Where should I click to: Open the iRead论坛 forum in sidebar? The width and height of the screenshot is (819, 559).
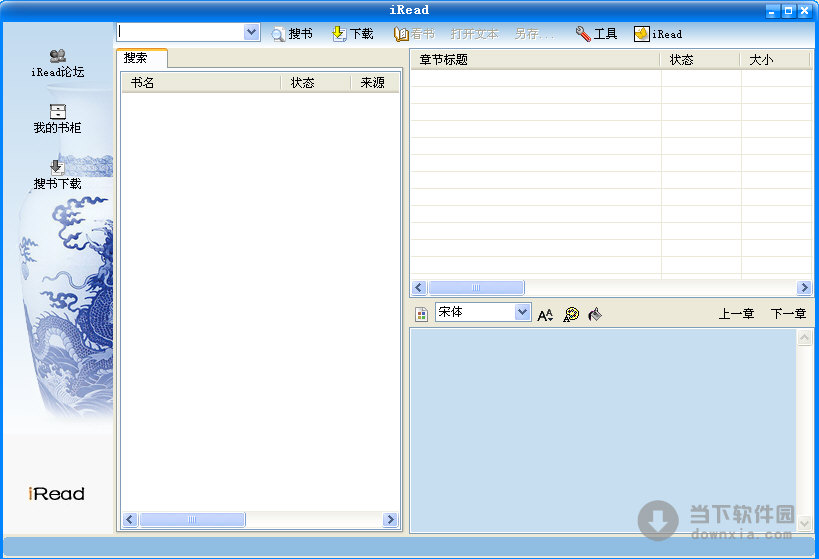pyautogui.click(x=57, y=63)
